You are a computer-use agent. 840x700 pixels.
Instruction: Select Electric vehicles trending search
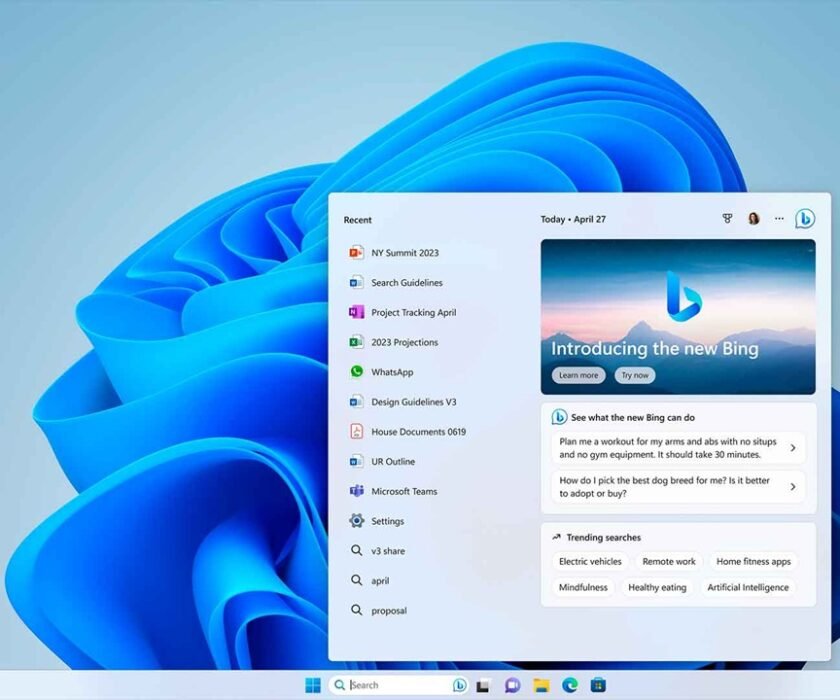590,561
